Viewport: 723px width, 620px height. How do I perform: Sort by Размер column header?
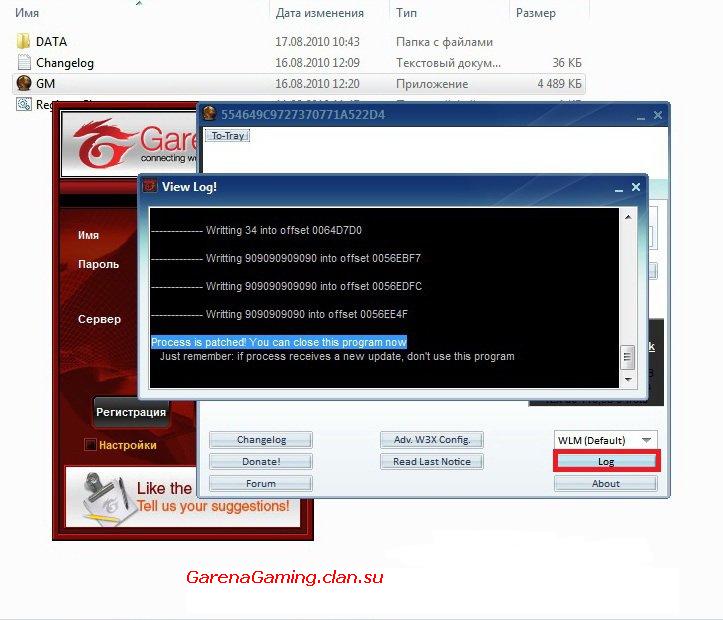pyautogui.click(x=536, y=13)
